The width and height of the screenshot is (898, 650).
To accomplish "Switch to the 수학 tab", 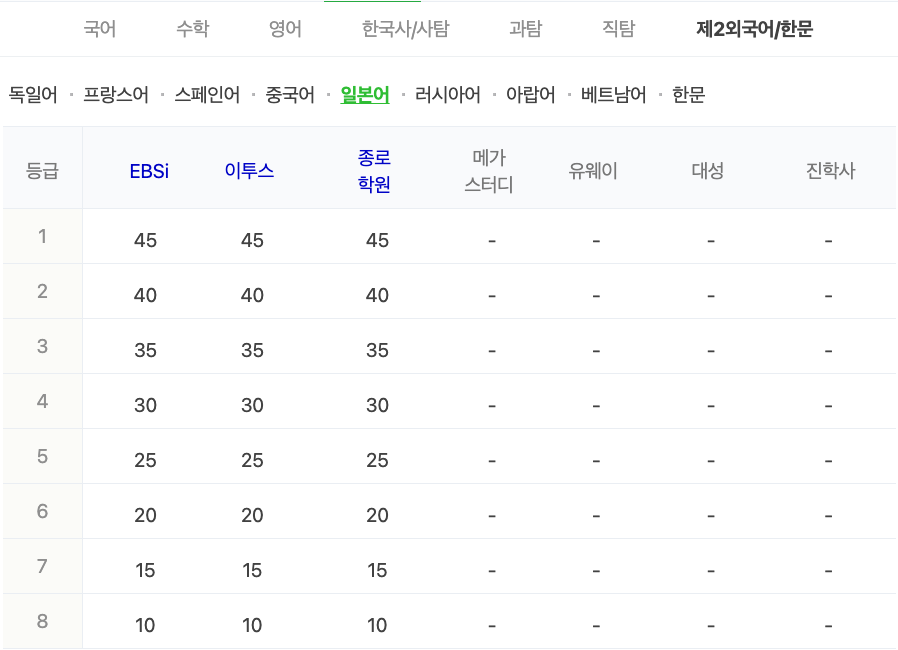I will click(190, 29).
